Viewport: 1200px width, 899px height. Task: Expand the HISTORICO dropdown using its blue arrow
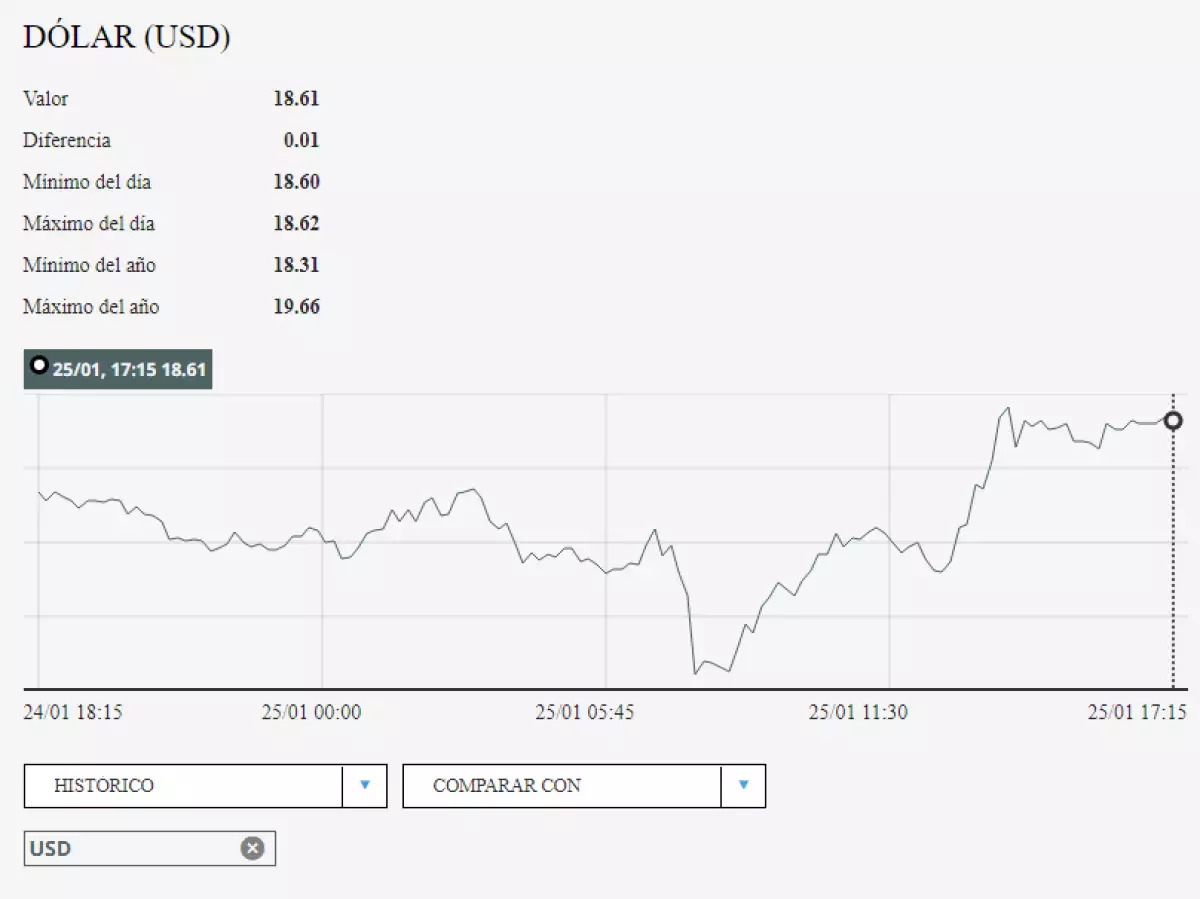365,785
